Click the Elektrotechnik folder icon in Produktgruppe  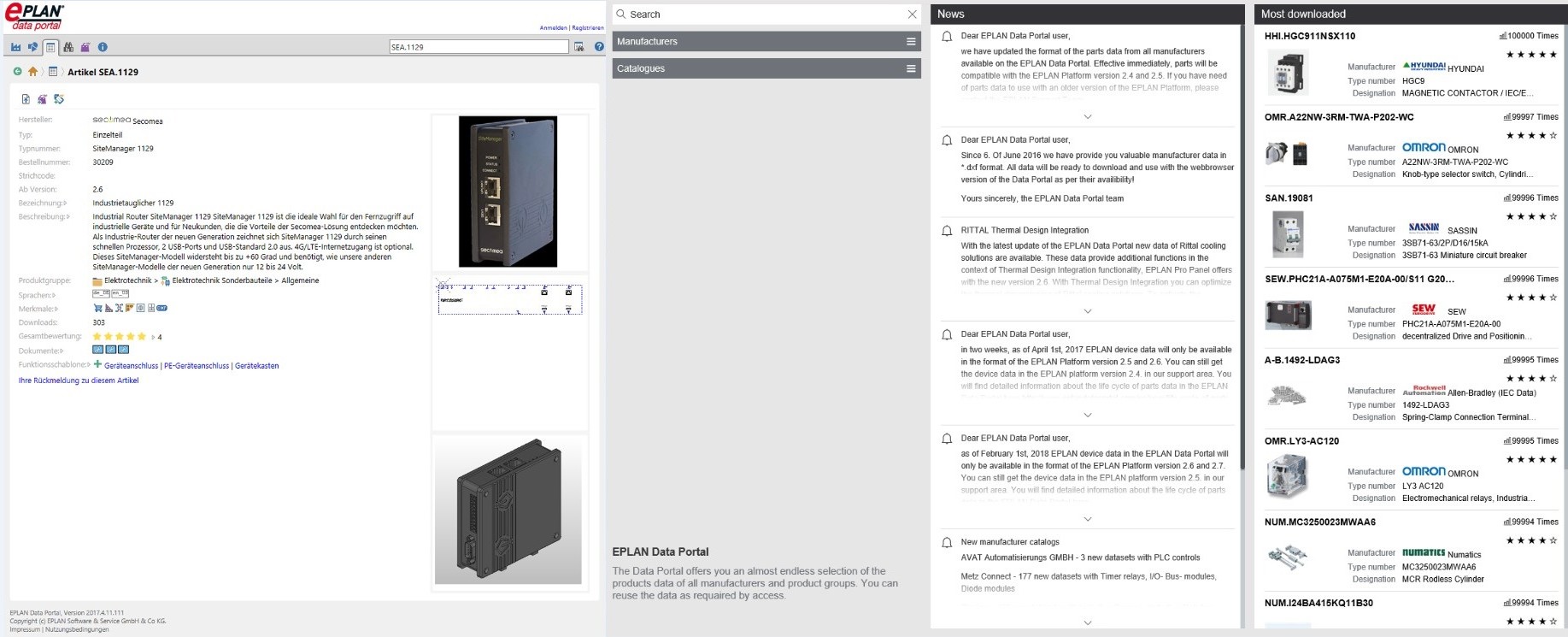pyautogui.click(x=97, y=280)
